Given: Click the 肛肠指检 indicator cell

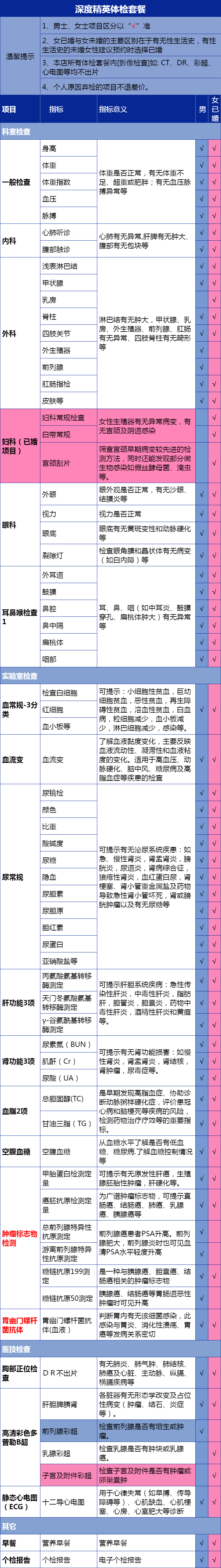Looking at the screenshot, I should click(x=69, y=384).
